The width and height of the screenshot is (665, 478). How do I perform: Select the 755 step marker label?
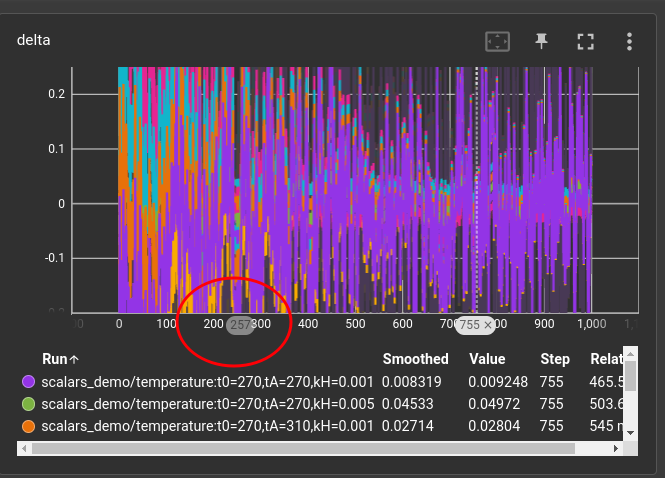coord(470,325)
